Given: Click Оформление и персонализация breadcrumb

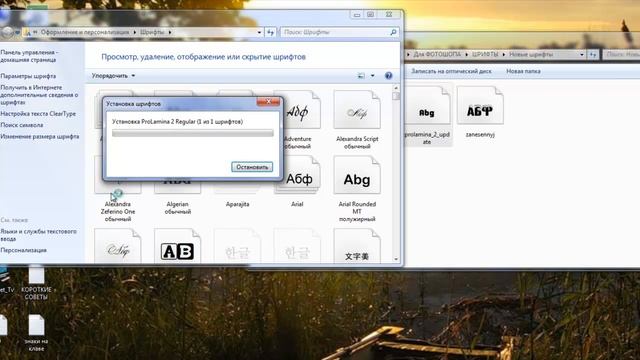Looking at the screenshot, I should pyautogui.click(x=85, y=32).
